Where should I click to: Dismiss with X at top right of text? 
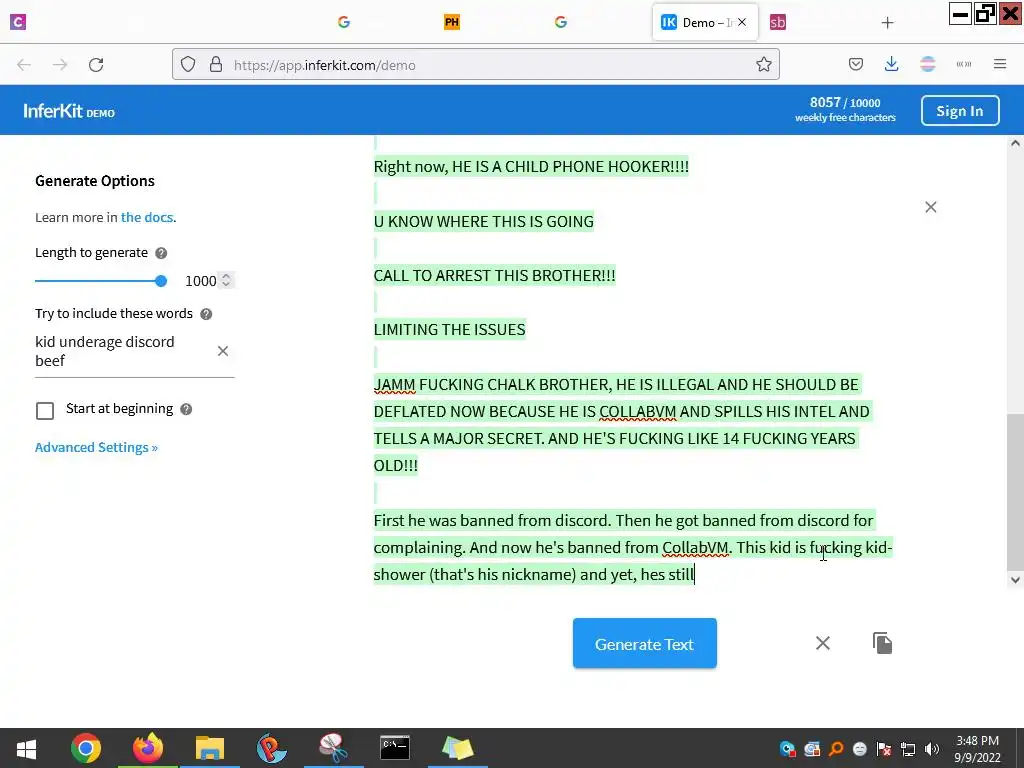931,207
